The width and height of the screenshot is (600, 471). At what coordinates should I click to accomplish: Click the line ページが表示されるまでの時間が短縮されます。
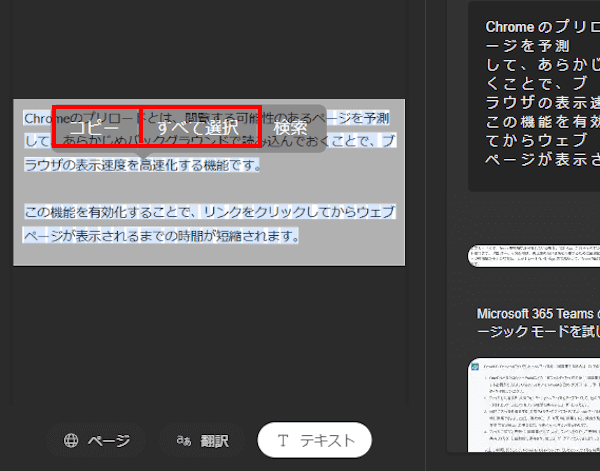[x=161, y=236]
